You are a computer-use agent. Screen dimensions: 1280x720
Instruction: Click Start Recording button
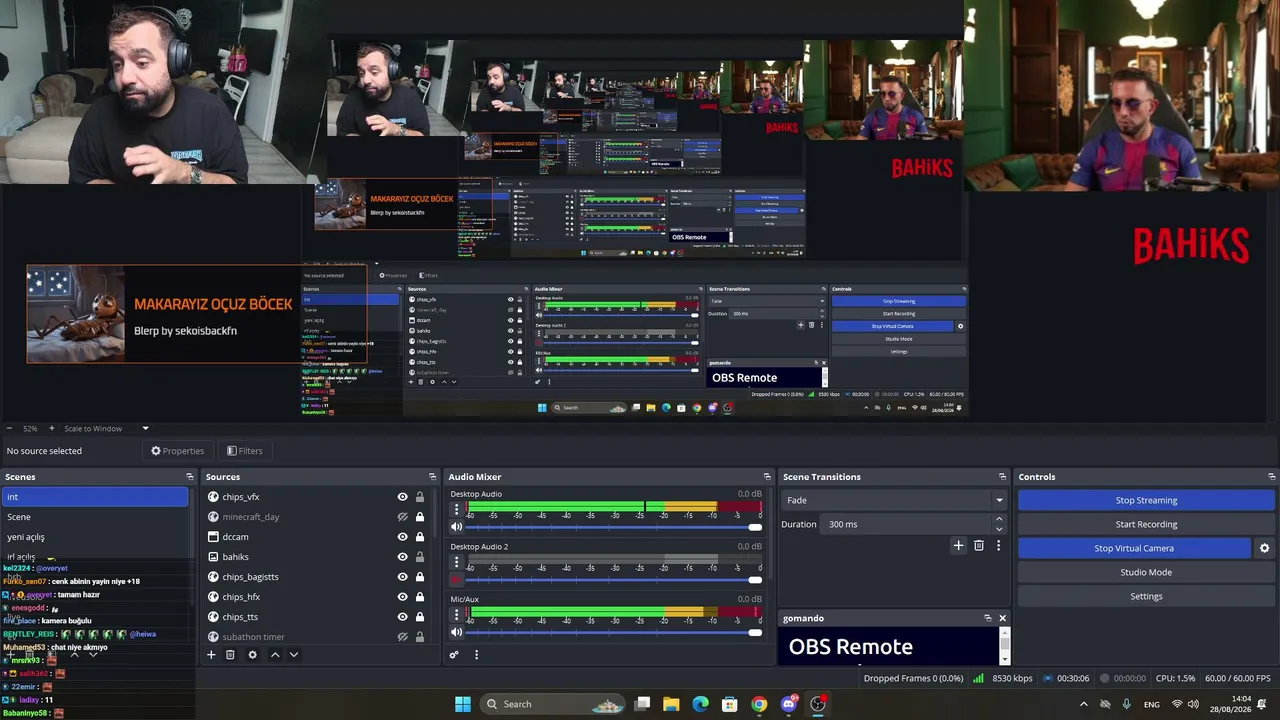click(x=1146, y=524)
